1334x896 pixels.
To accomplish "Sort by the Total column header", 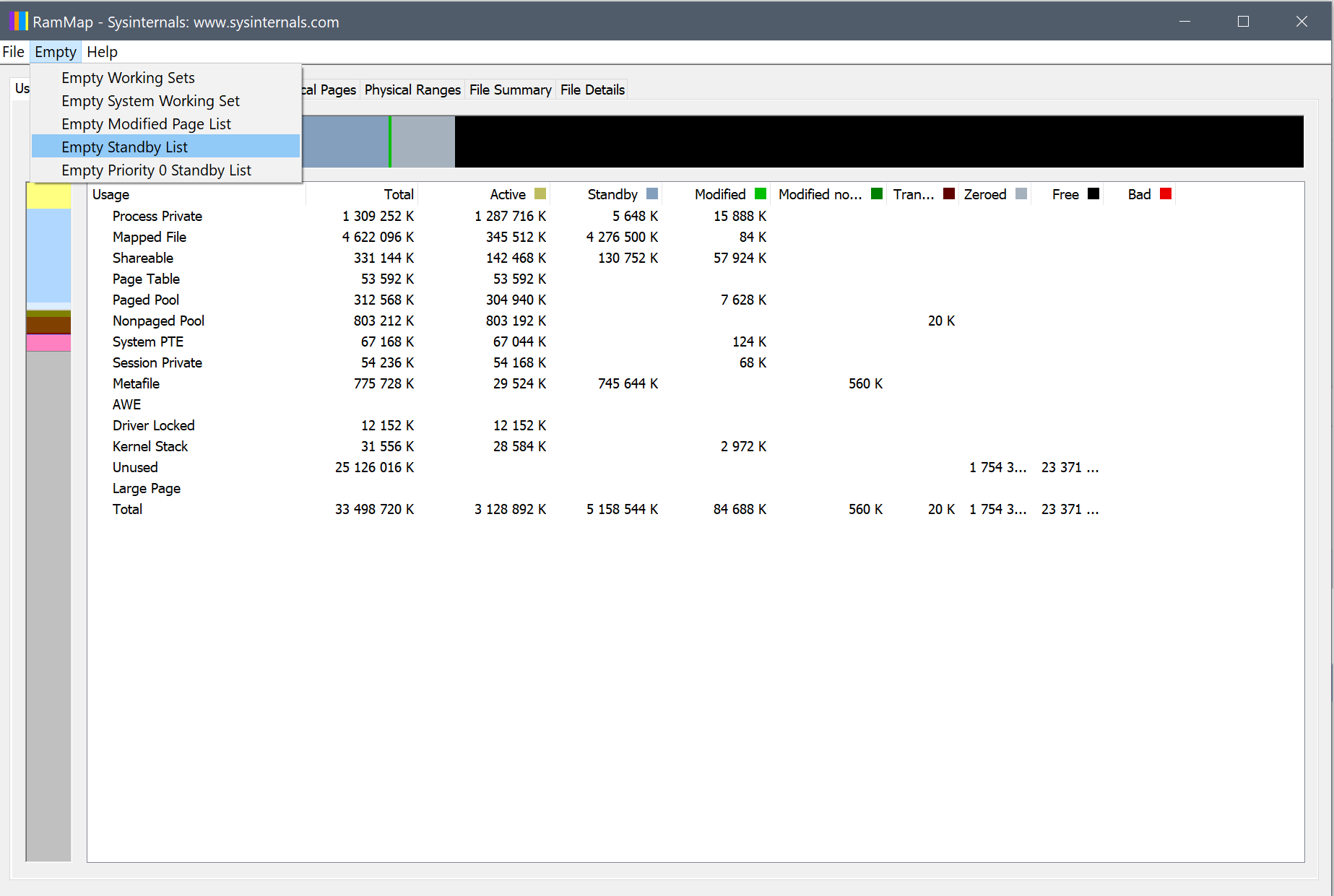I will tap(362, 194).
